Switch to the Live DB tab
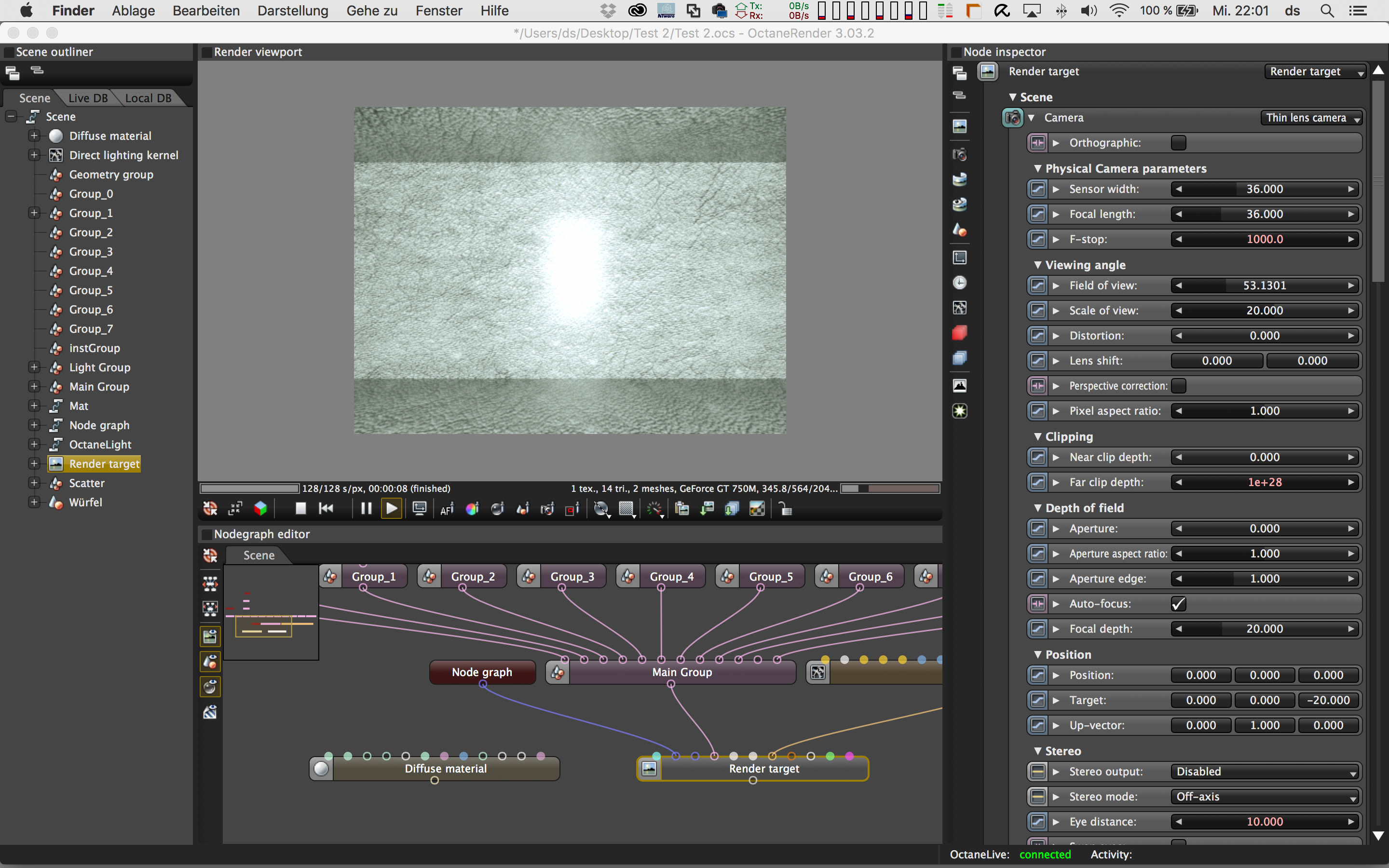The width and height of the screenshot is (1389, 868). (x=87, y=98)
